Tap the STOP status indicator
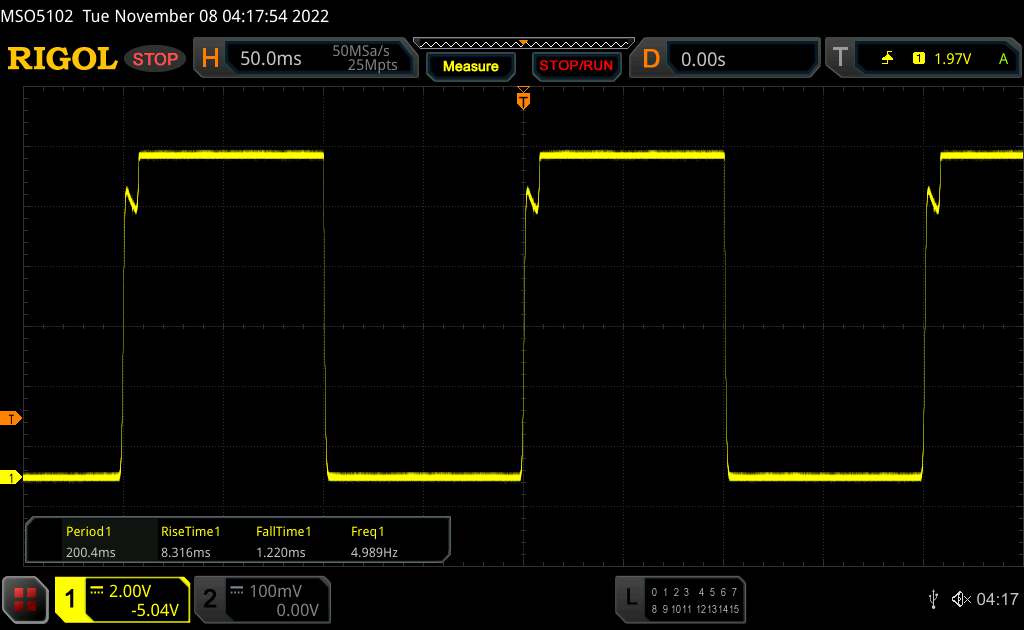 (155, 59)
